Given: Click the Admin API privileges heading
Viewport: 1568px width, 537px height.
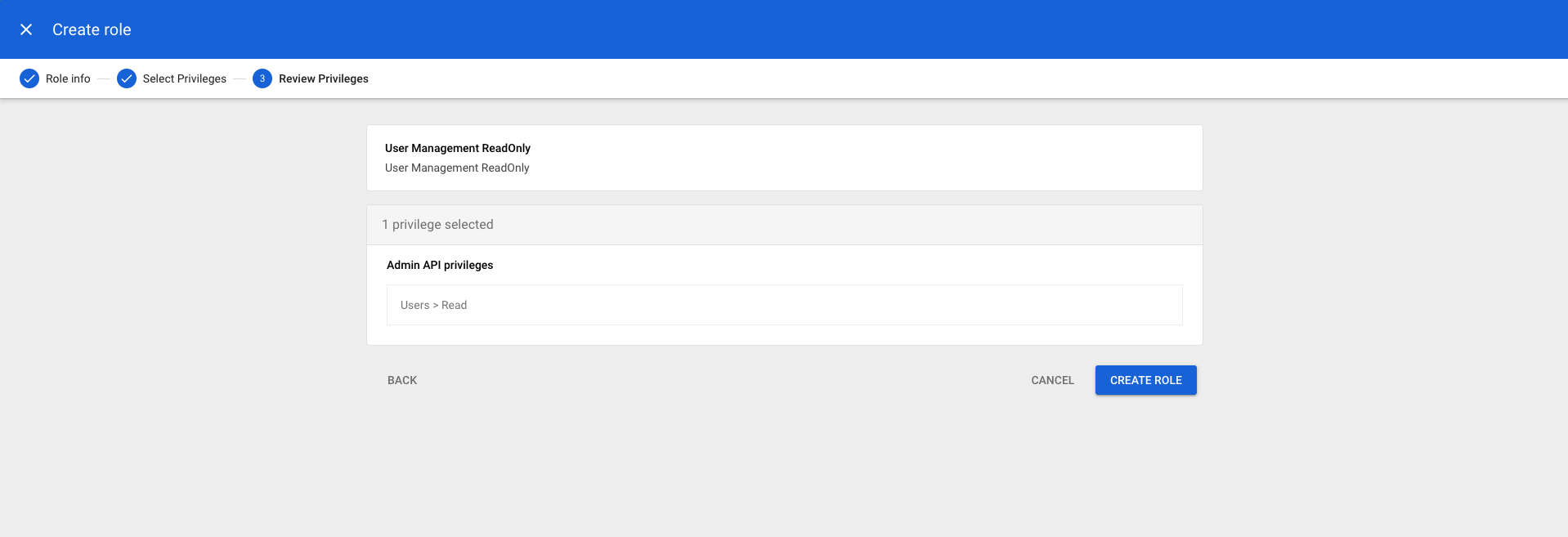Looking at the screenshot, I should pos(440,265).
